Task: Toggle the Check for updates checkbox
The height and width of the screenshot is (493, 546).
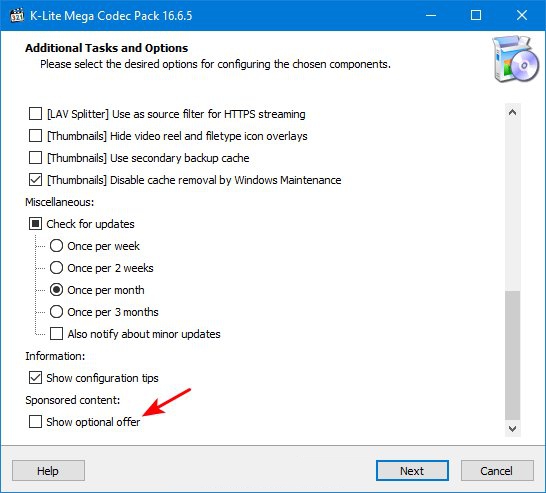Action: click(35, 224)
